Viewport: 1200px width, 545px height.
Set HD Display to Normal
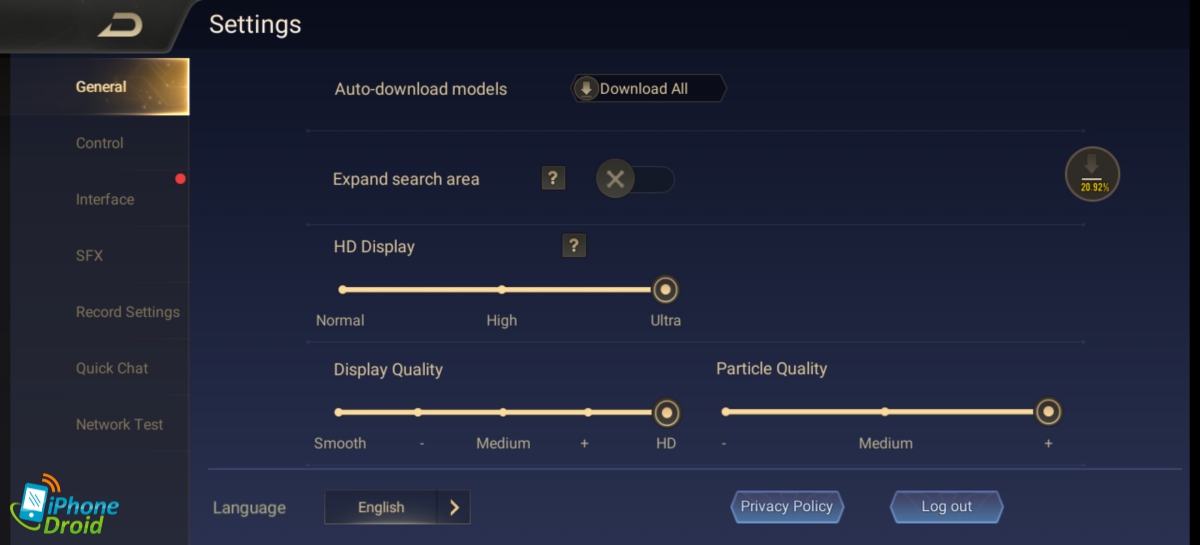[342, 290]
